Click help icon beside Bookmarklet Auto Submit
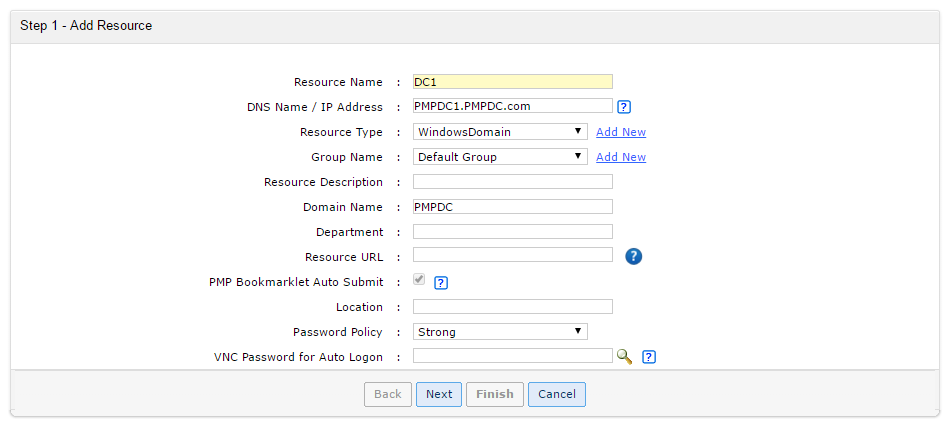Screen dimensions: 948x428 point(441,282)
